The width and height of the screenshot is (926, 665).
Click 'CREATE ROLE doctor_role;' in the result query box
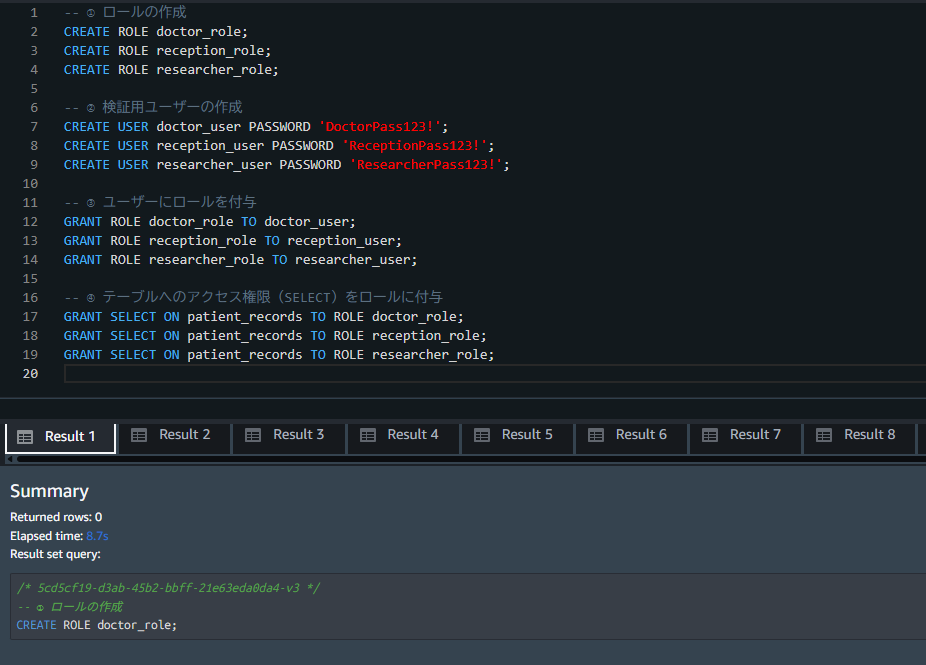pos(96,625)
